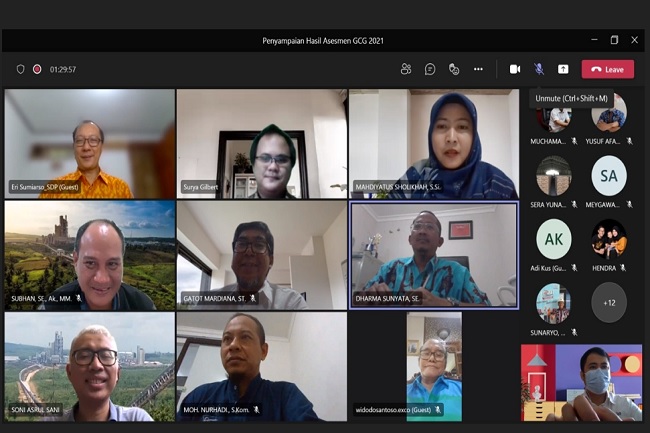Screen dimensions: 650x433
Task: Click the self-view video in bottom corner
Action: coord(581,382)
